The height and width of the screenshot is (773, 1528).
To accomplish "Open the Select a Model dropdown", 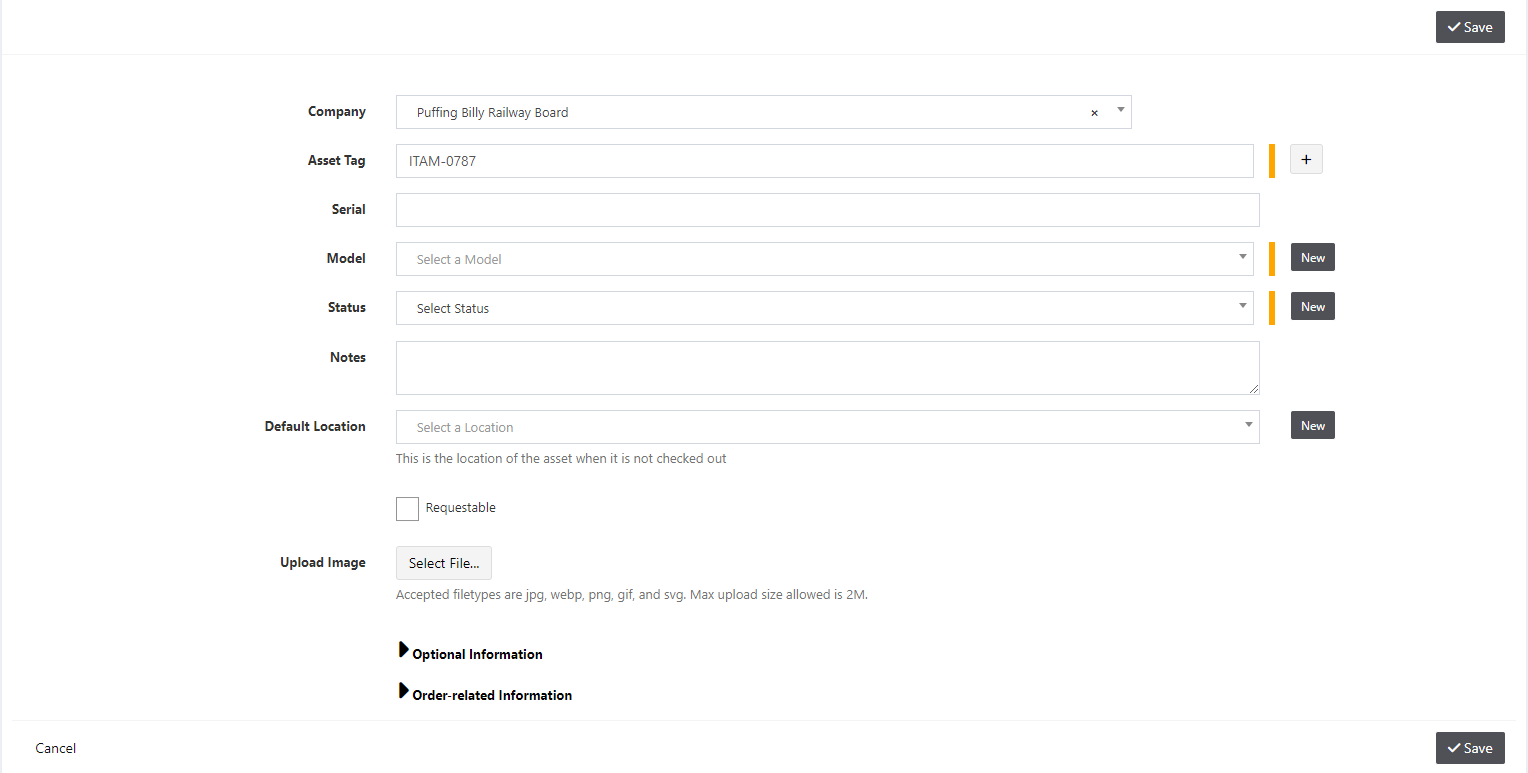I will (x=825, y=259).
